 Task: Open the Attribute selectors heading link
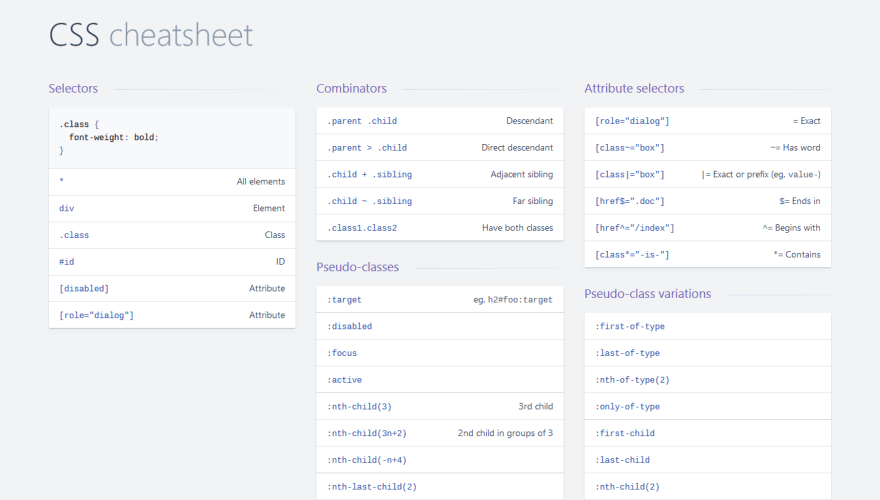(x=634, y=88)
